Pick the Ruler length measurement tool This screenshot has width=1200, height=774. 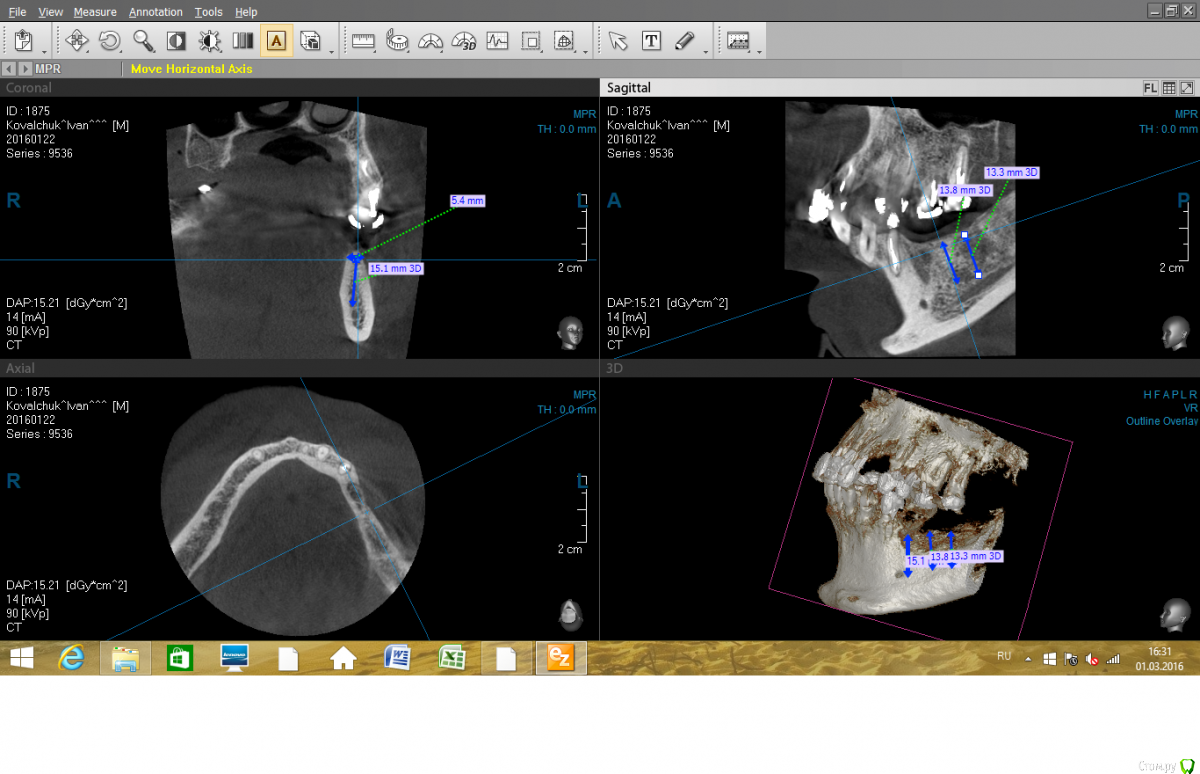point(362,41)
